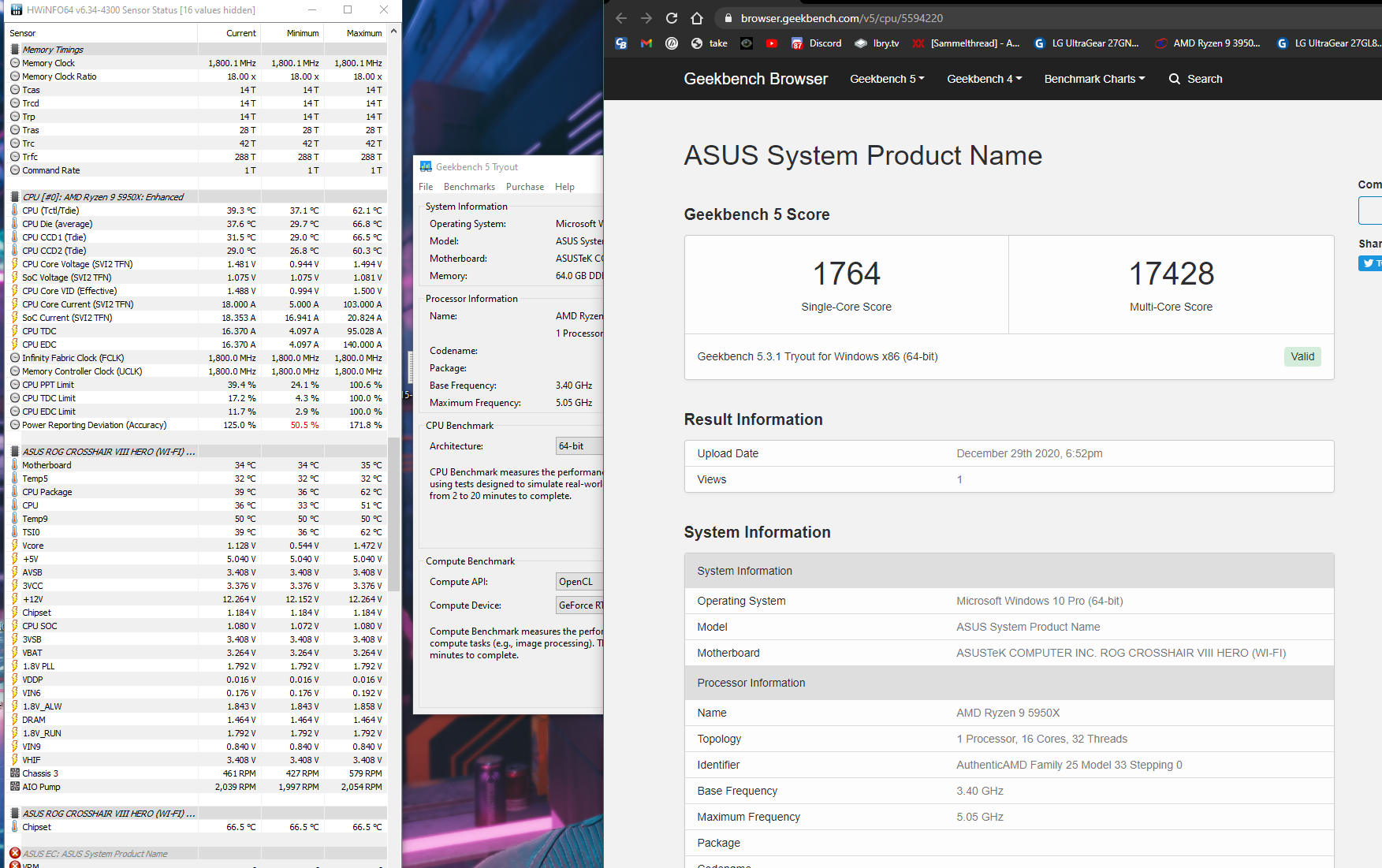1382x868 pixels.
Task: Select the 'Power Reporting Deviation (Accuracy)' row
Action: (x=197, y=424)
